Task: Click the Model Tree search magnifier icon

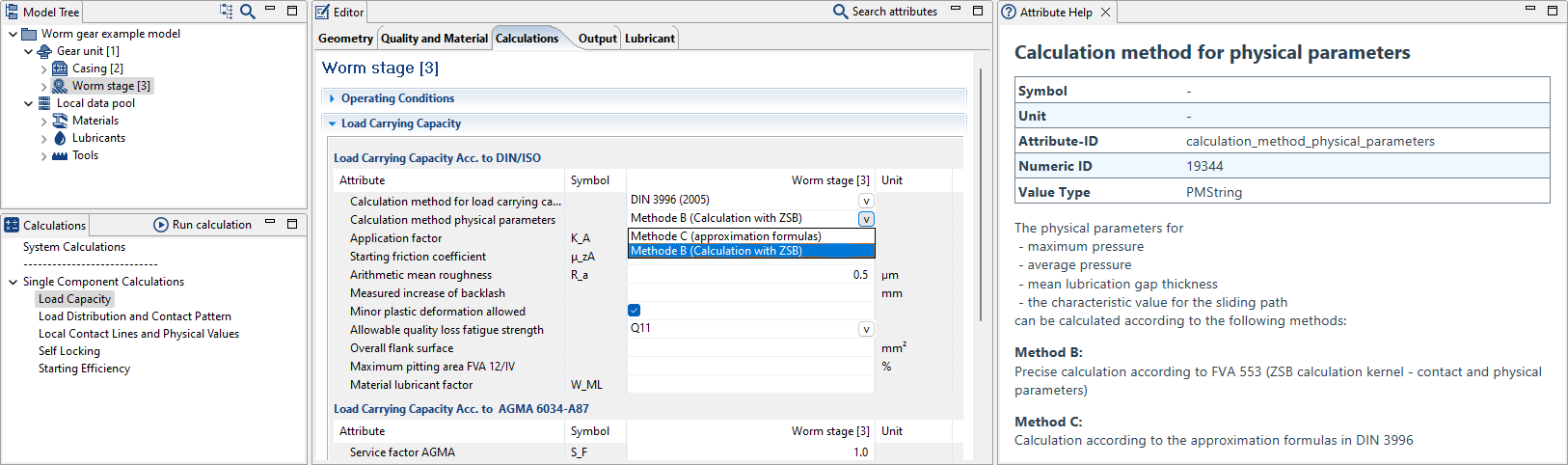Action: tap(248, 12)
